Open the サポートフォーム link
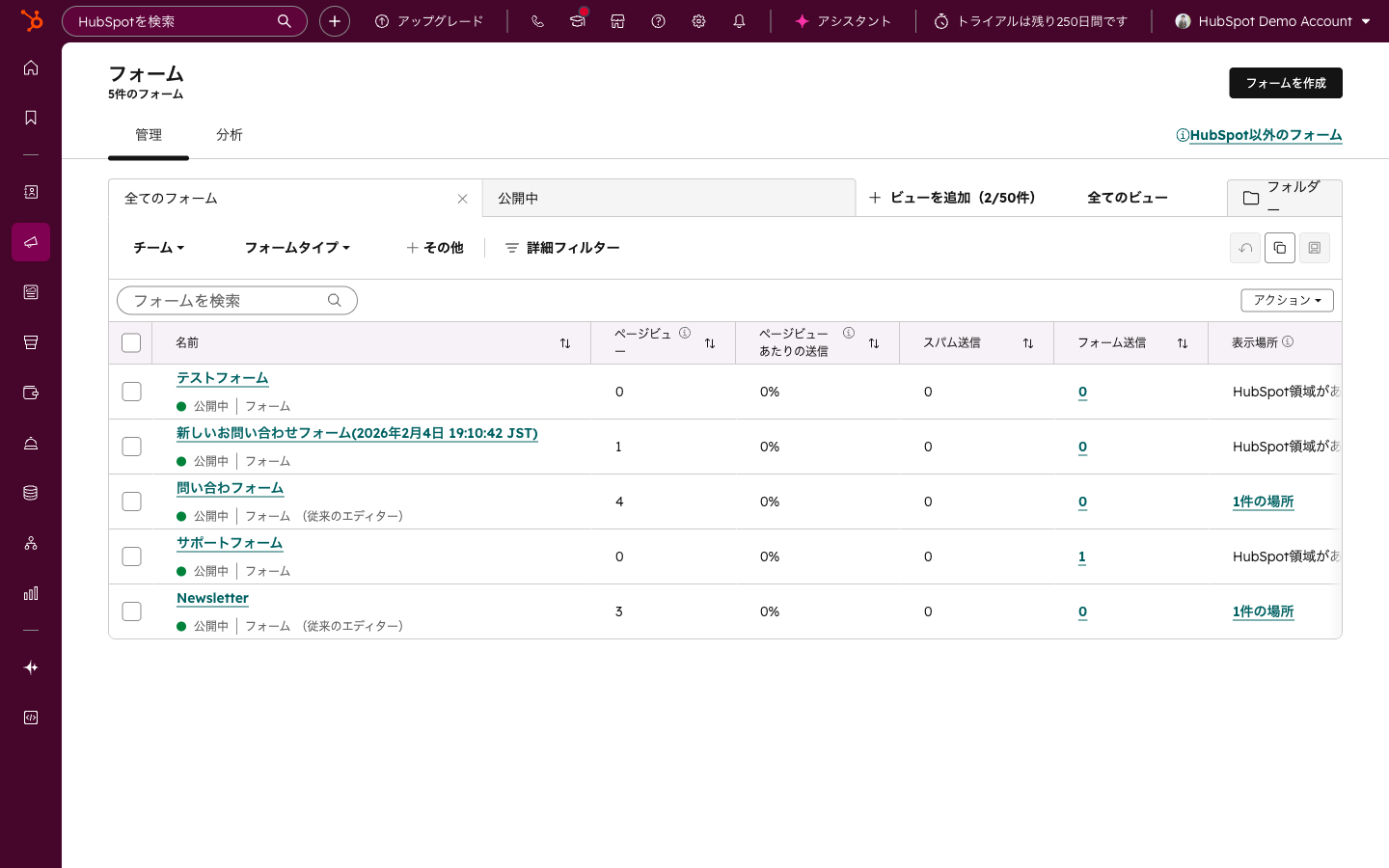This screenshot has width=1389, height=868. pos(230,543)
